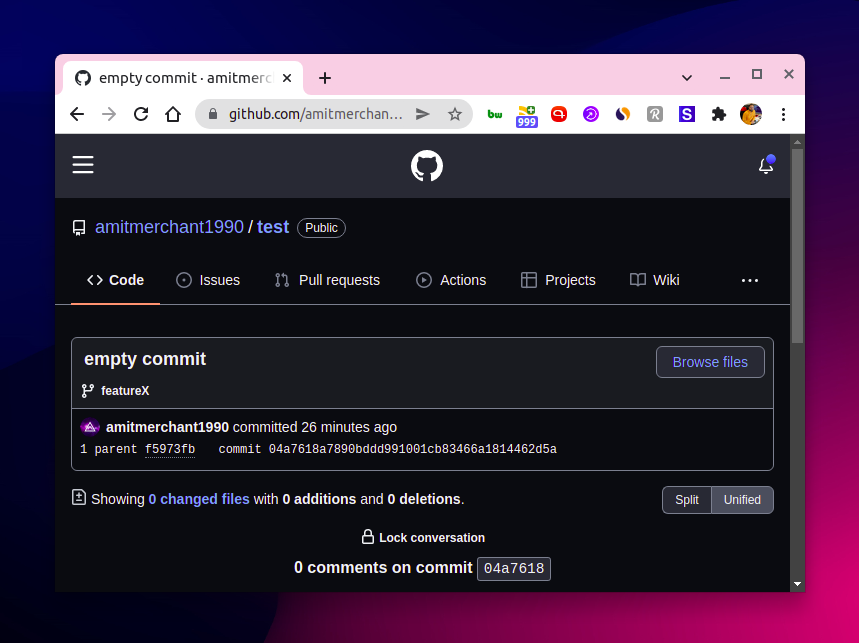Expand the tab search chevron
This screenshot has width=859, height=643.
(x=687, y=78)
